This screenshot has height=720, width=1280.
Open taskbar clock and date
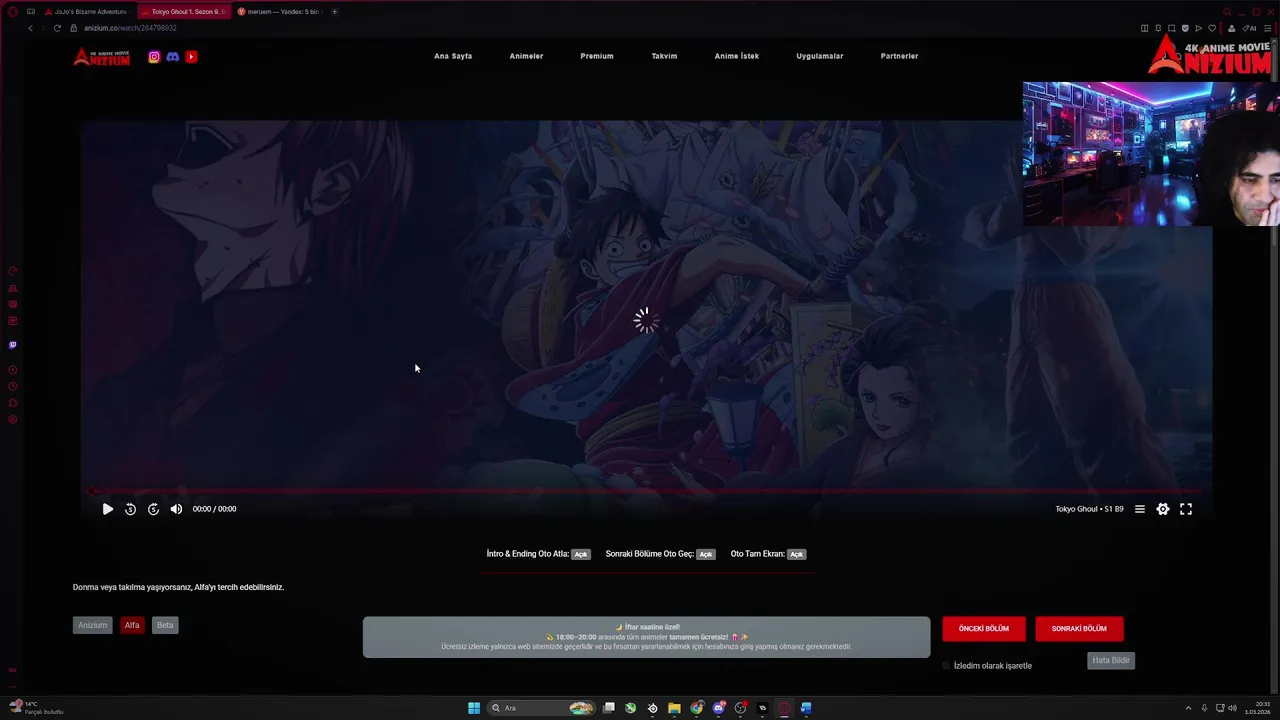pyautogui.click(x=1259, y=708)
